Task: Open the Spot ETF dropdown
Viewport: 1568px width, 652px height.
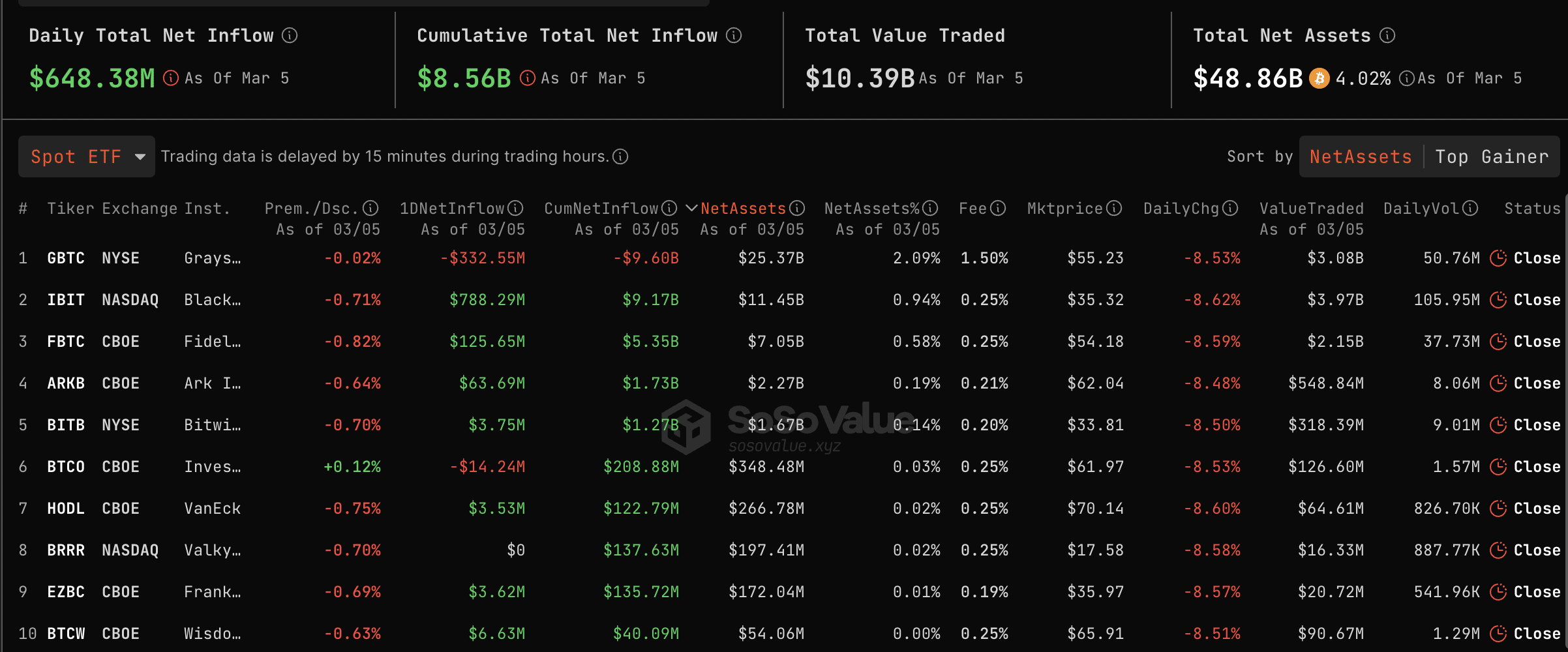Action: pyautogui.click(x=87, y=156)
